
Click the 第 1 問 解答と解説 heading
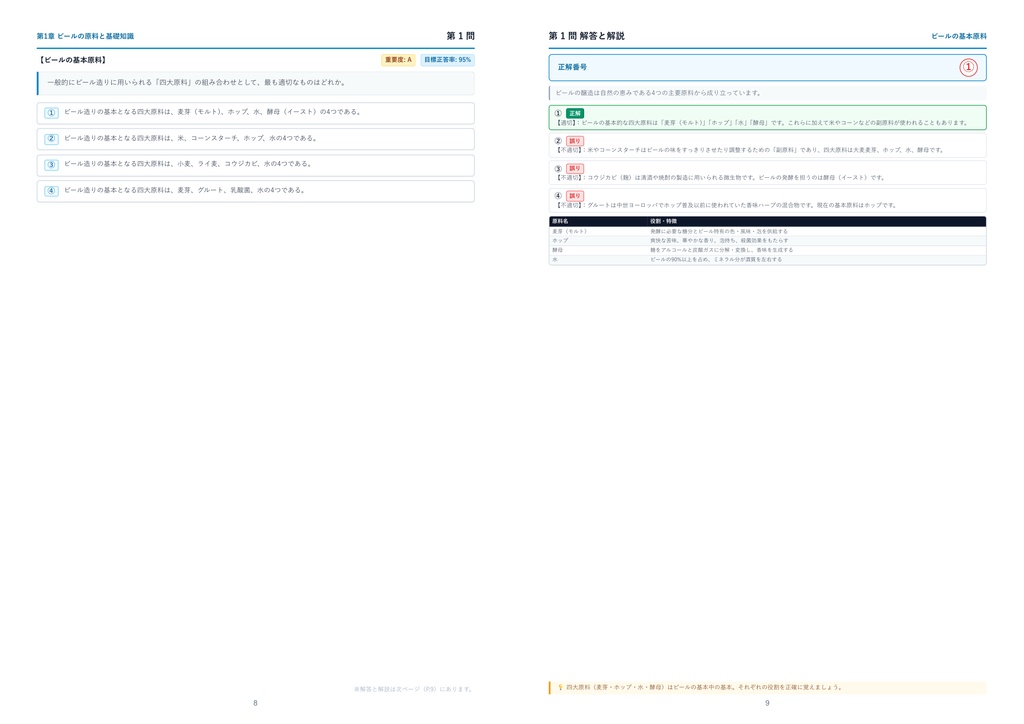[x=586, y=36]
